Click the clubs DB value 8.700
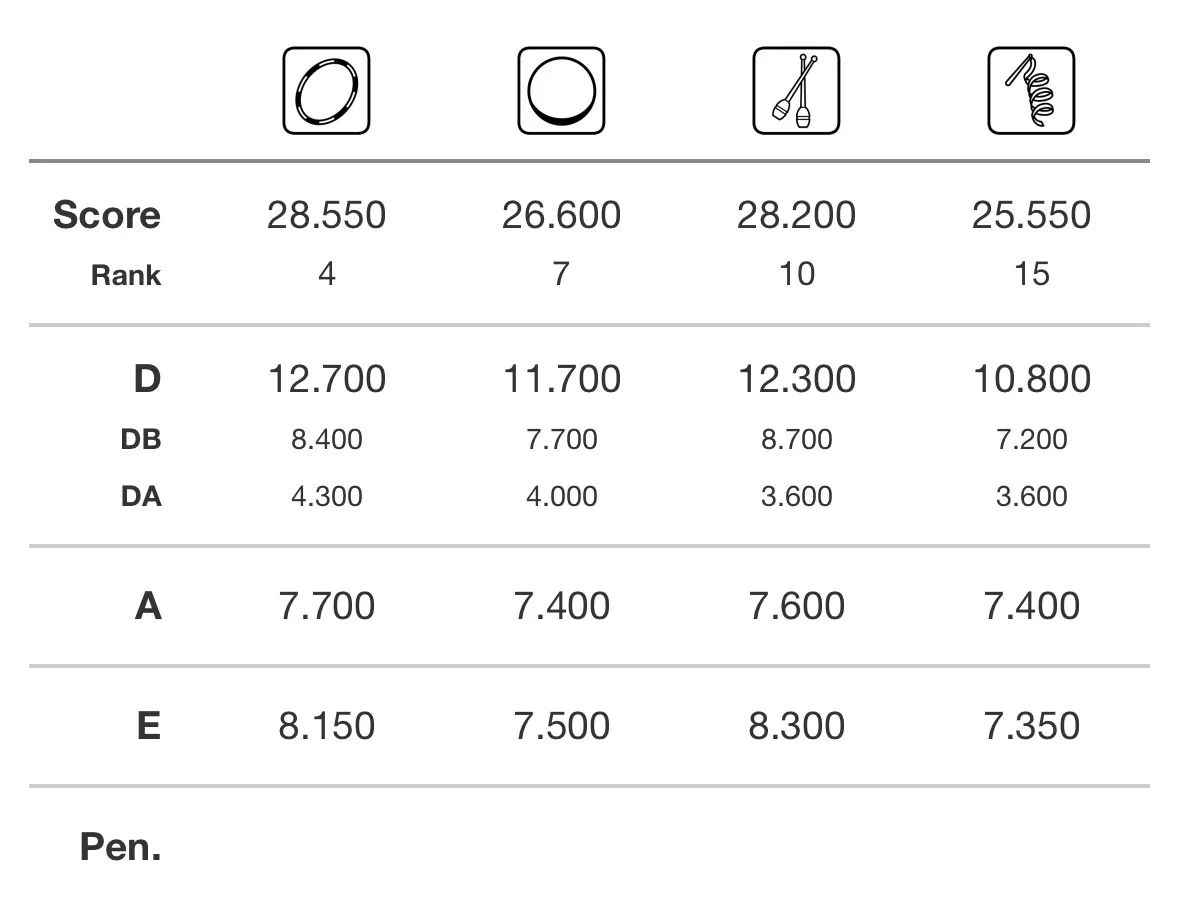 point(796,439)
